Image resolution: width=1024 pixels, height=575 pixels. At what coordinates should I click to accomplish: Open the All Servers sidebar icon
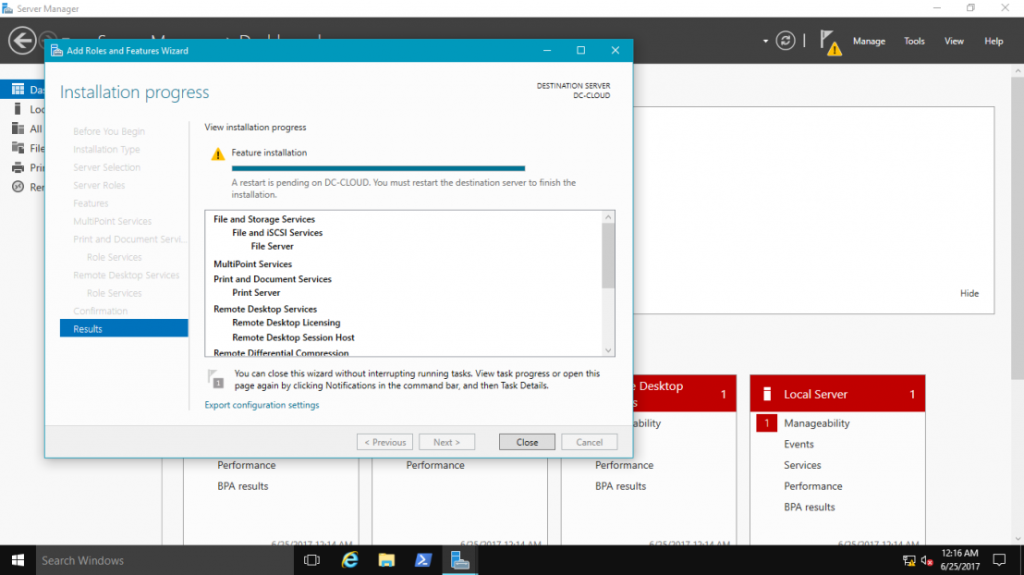pos(18,129)
